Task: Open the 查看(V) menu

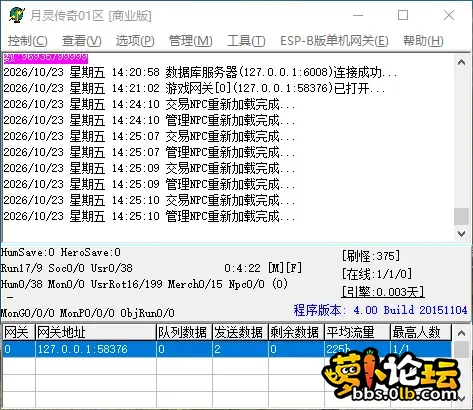Action: point(82,41)
